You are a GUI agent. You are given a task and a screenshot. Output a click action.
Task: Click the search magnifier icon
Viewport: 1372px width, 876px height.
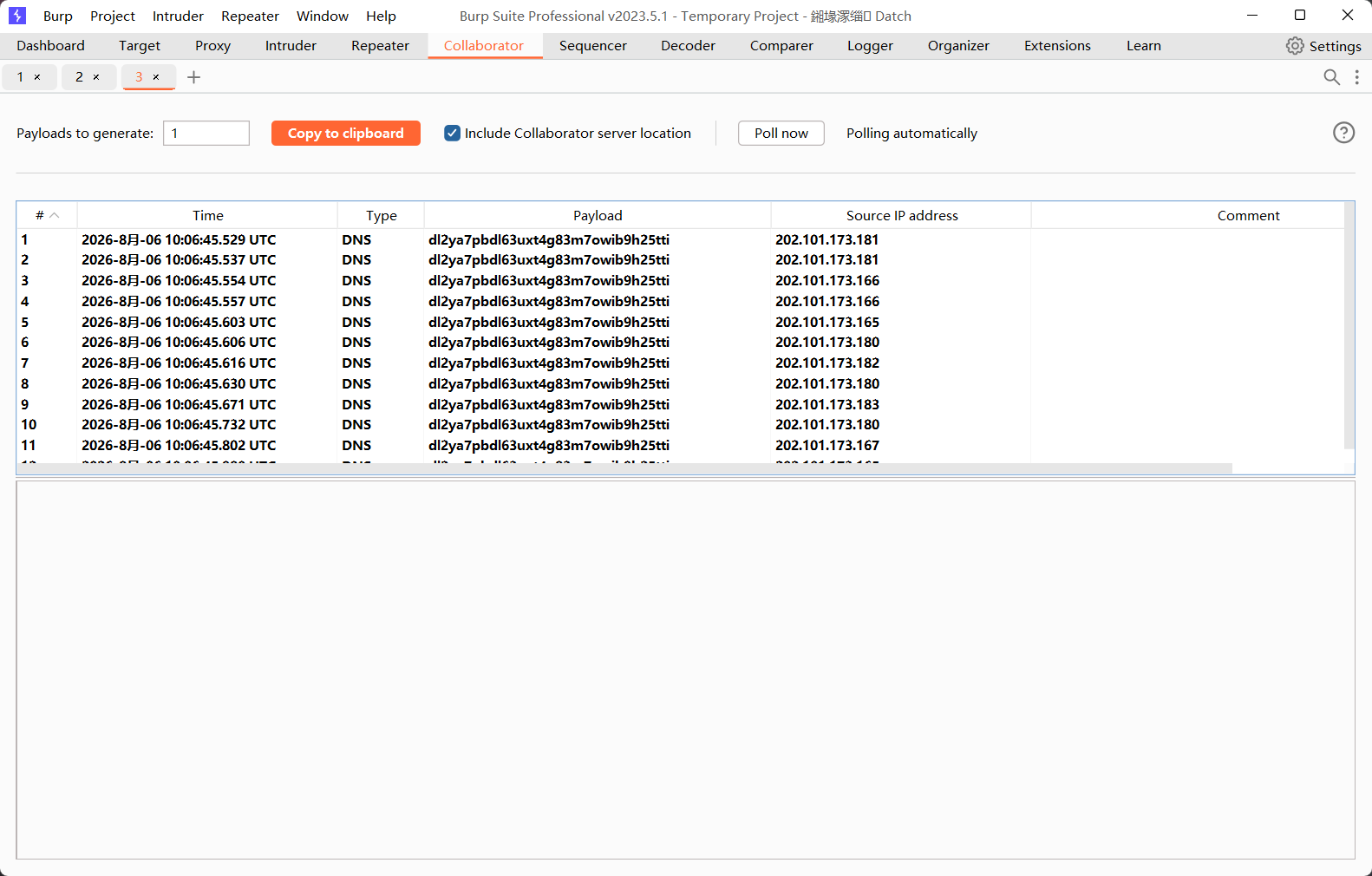coord(1332,77)
